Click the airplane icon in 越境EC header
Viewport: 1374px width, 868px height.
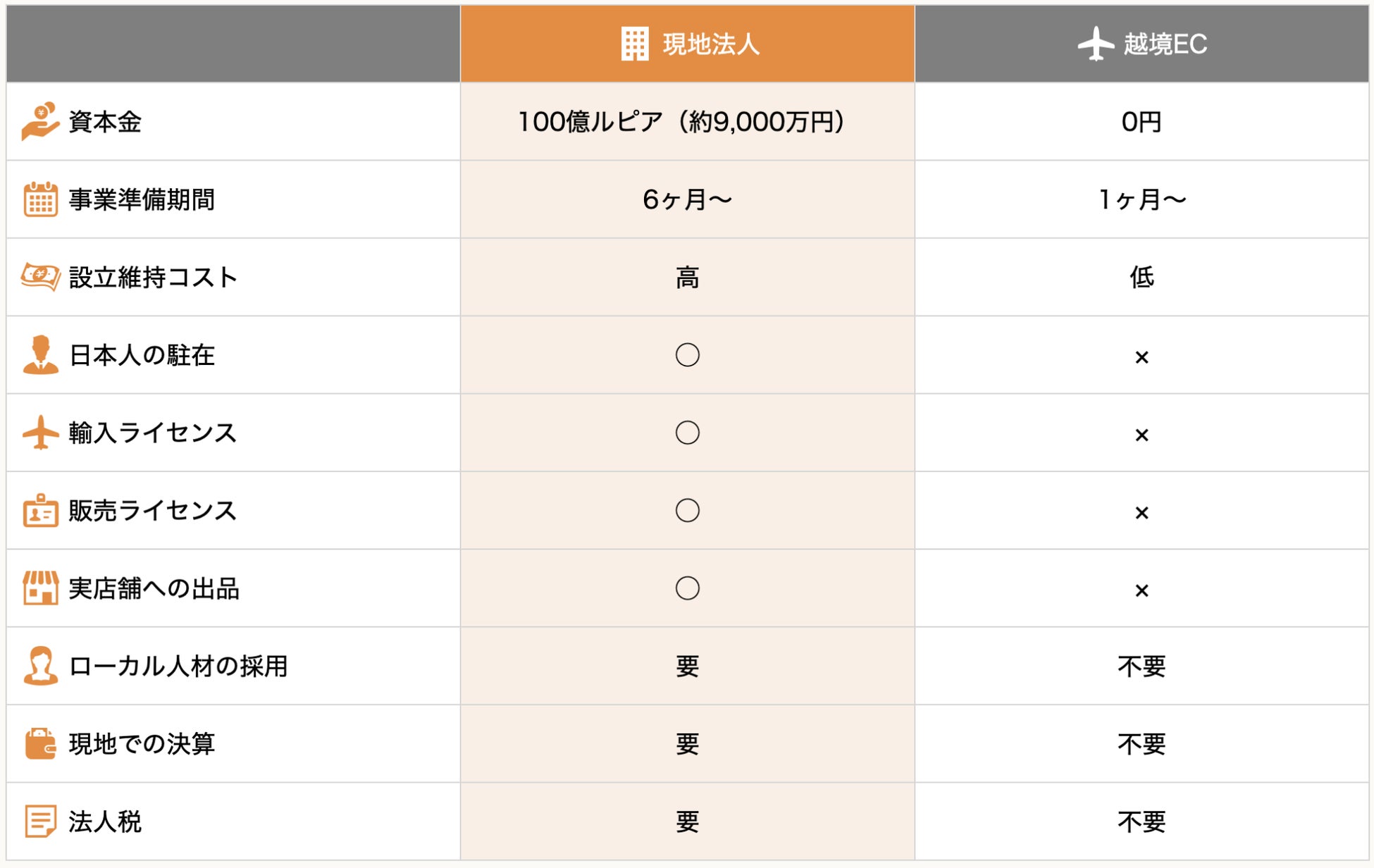tap(1096, 44)
